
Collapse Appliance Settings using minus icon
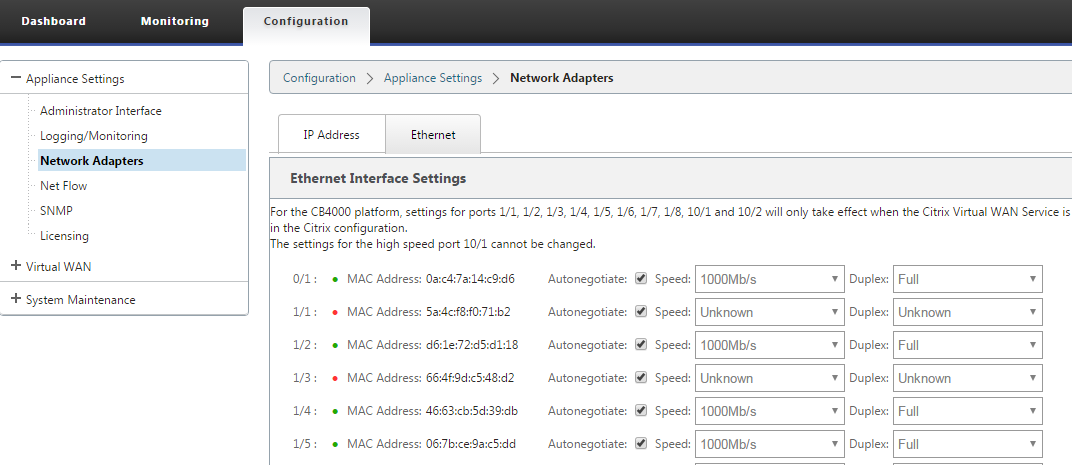click(x=16, y=78)
